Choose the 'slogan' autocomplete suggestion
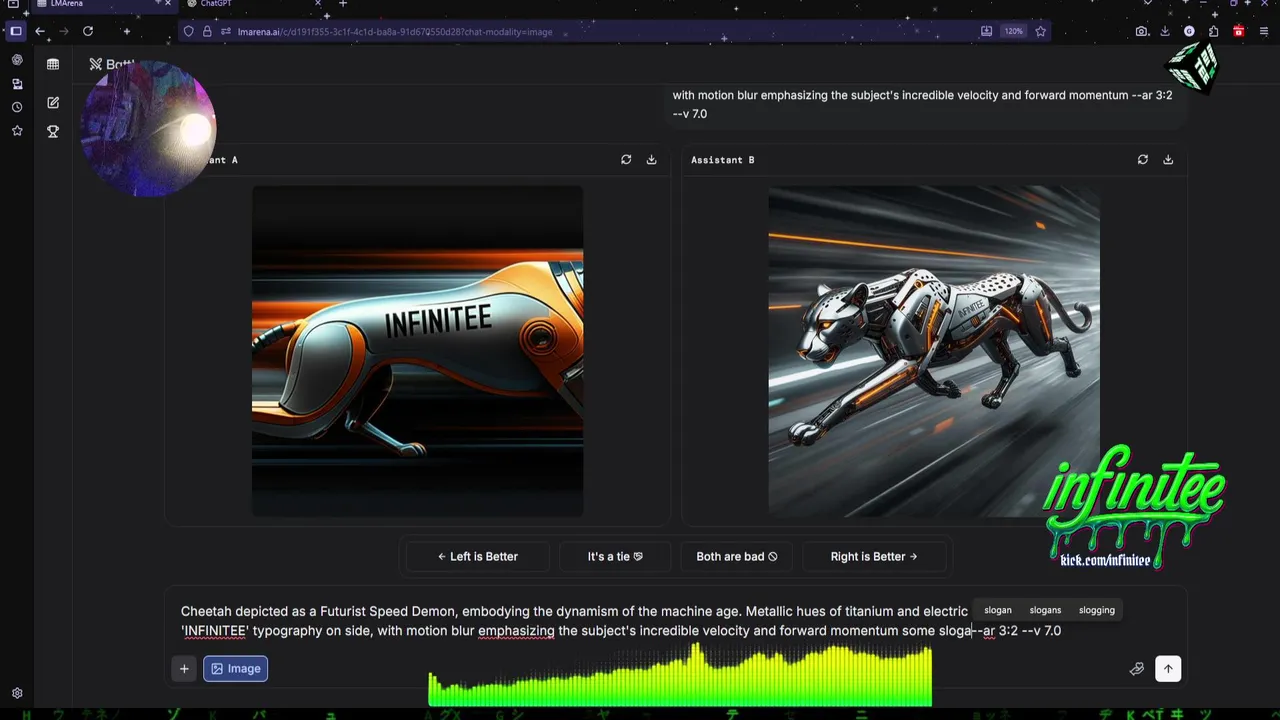Viewport: 1280px width, 720px height. pos(998,610)
